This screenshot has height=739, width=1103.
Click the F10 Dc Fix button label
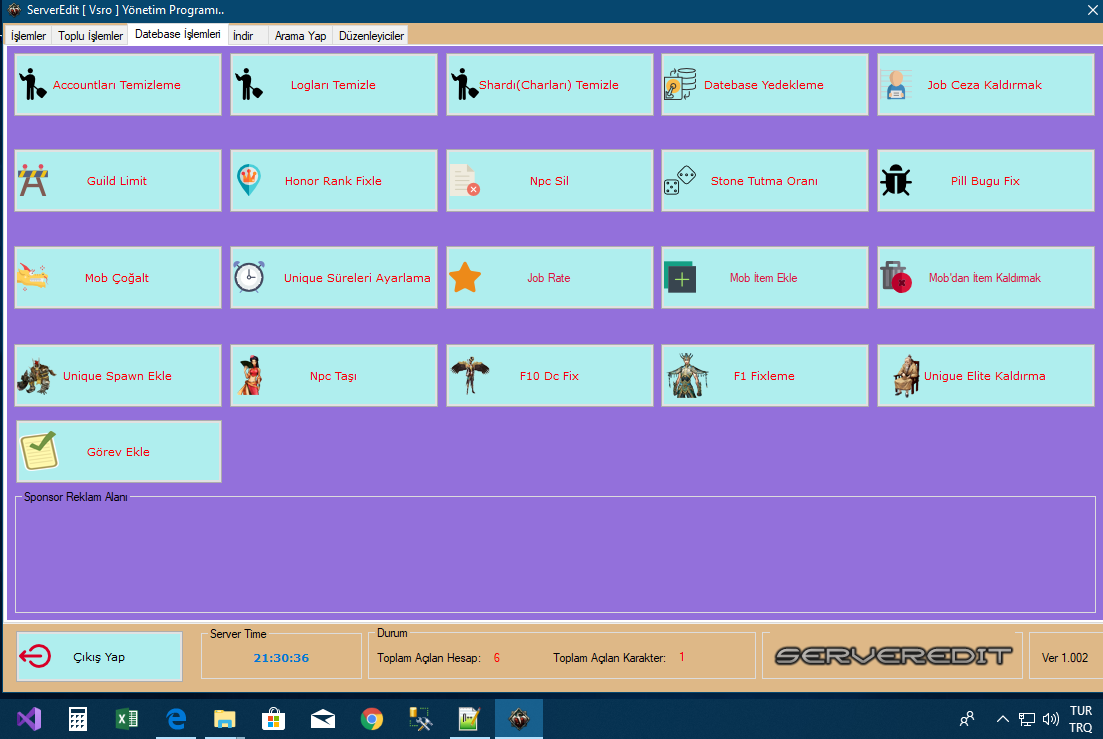[549, 375]
